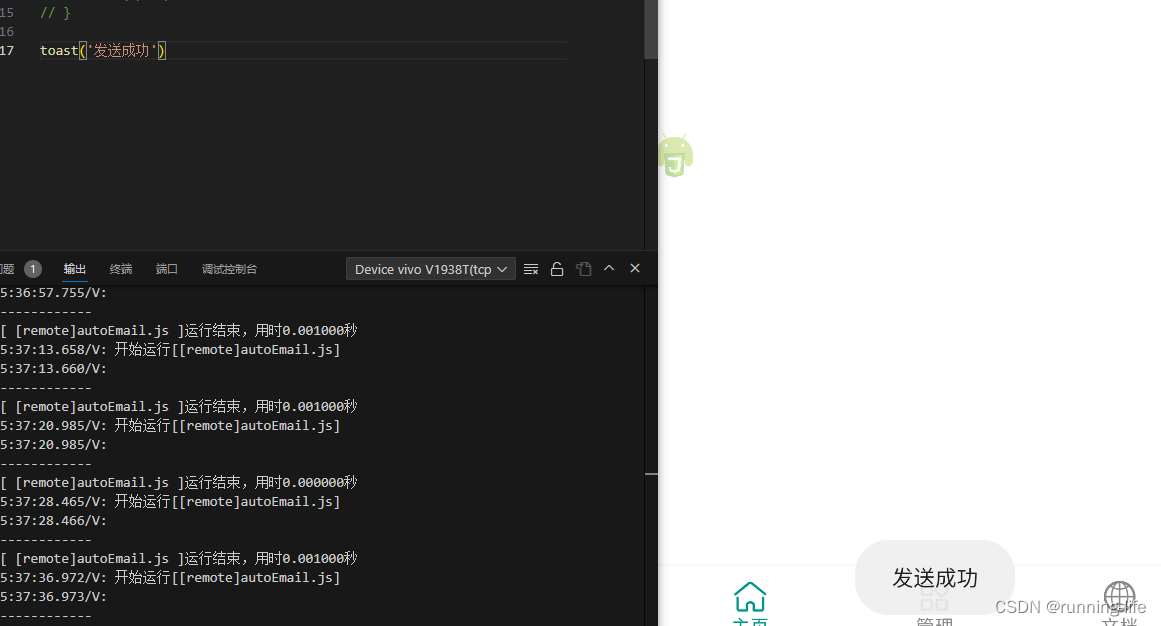Click the green Android robot icon

click(675, 154)
